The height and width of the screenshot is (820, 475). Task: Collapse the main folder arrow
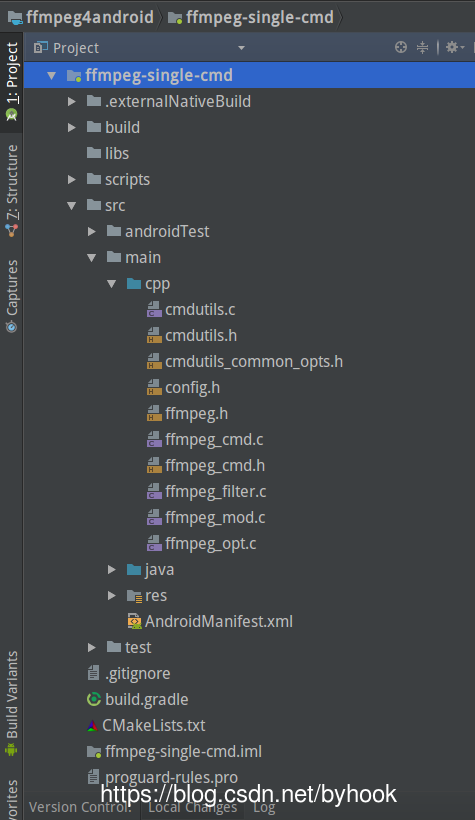coord(92,257)
